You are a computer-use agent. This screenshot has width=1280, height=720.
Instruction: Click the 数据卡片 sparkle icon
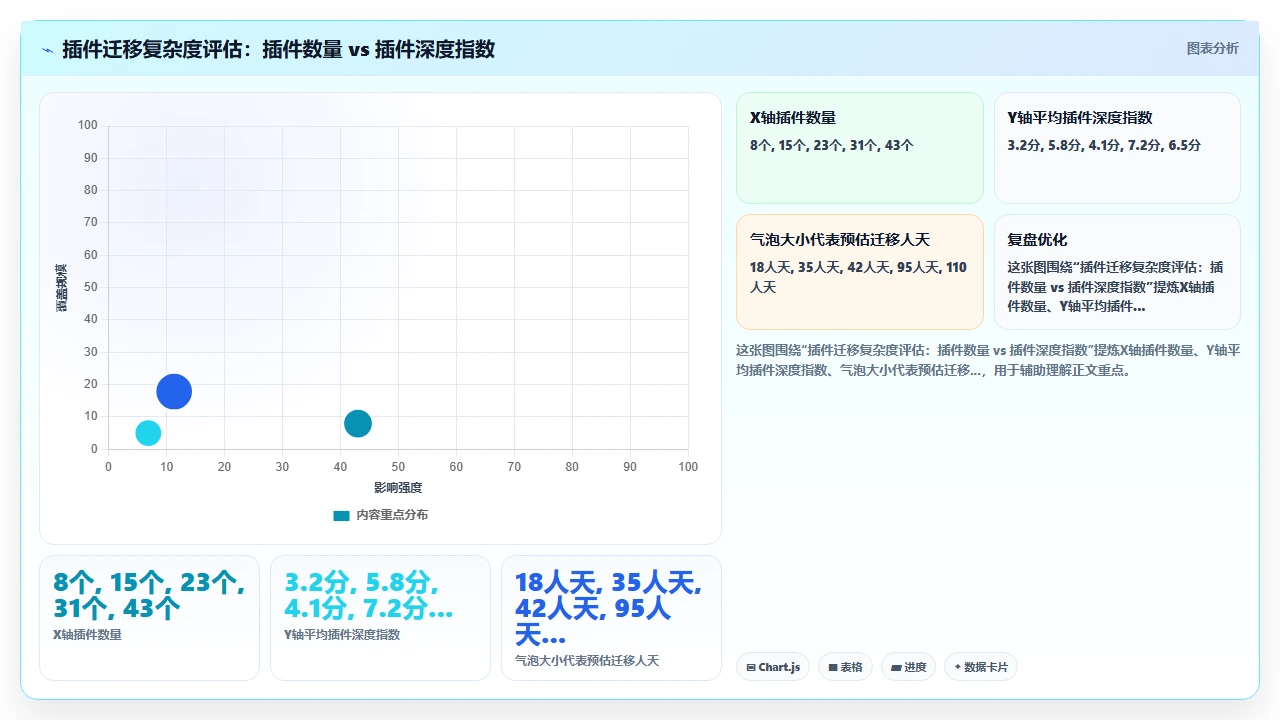(958, 668)
